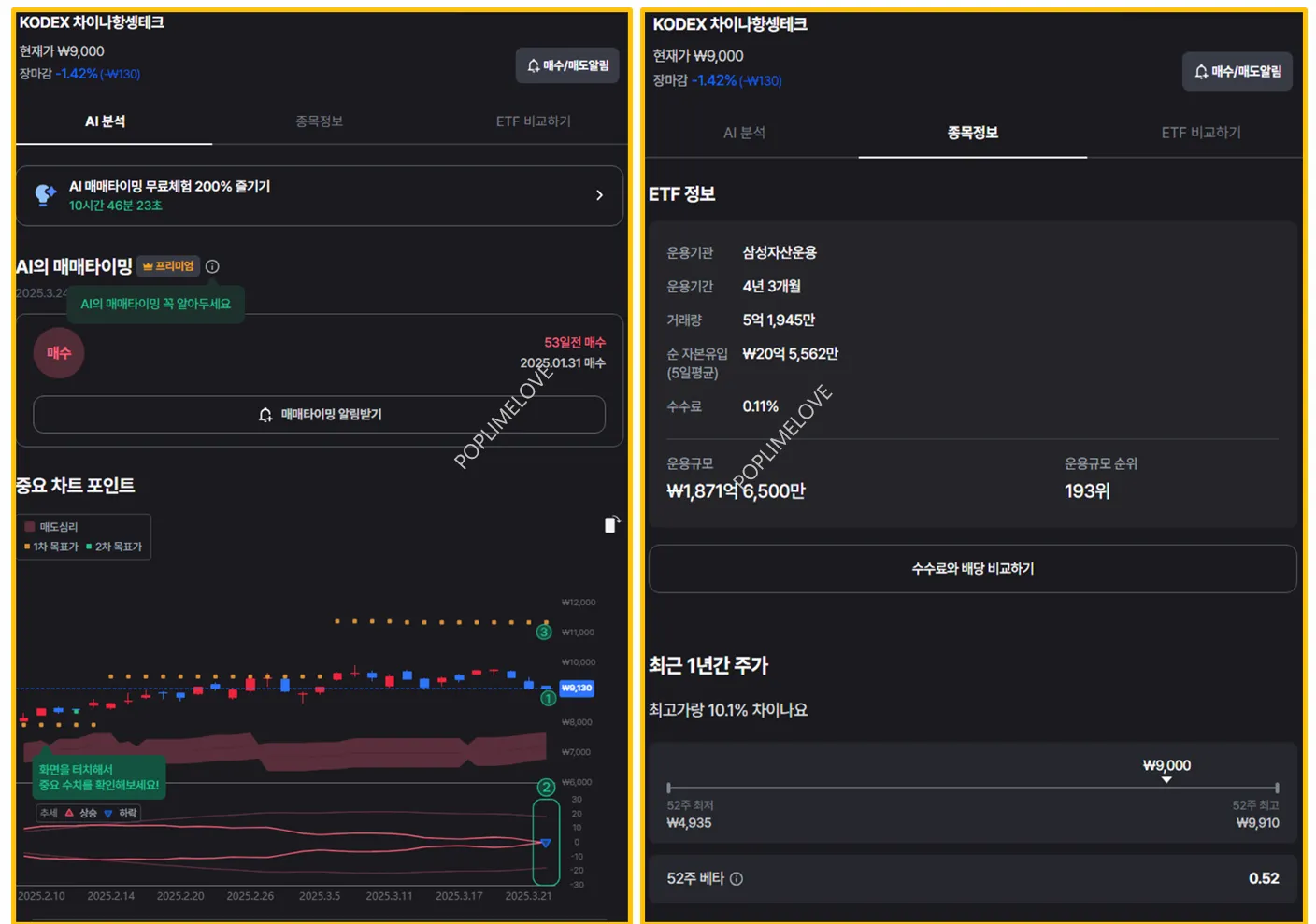The height and width of the screenshot is (924, 1316).
Task: Open ETF 비교하기 tab on the 종목정보 screen
Action: (1201, 133)
